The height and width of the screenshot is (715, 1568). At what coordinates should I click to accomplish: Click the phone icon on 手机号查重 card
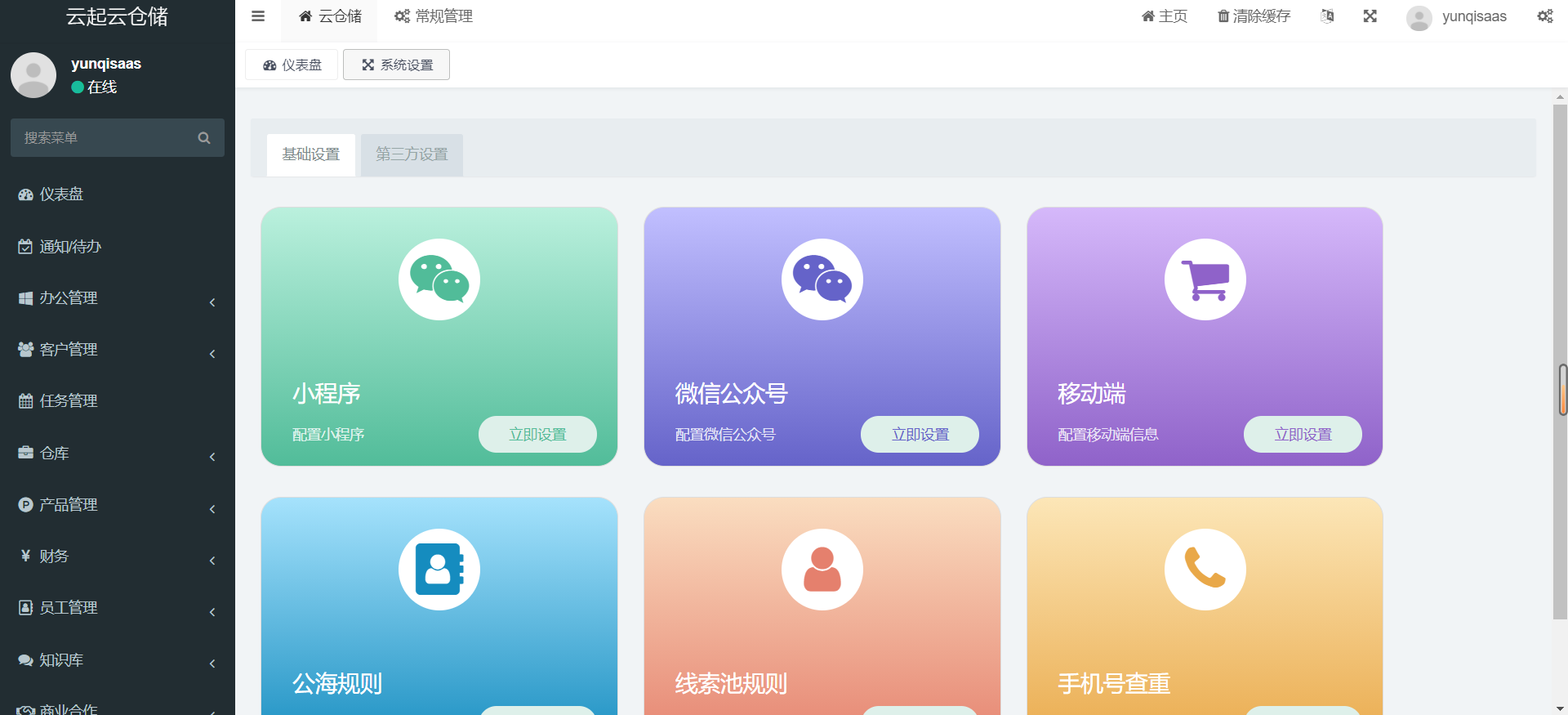(1205, 570)
